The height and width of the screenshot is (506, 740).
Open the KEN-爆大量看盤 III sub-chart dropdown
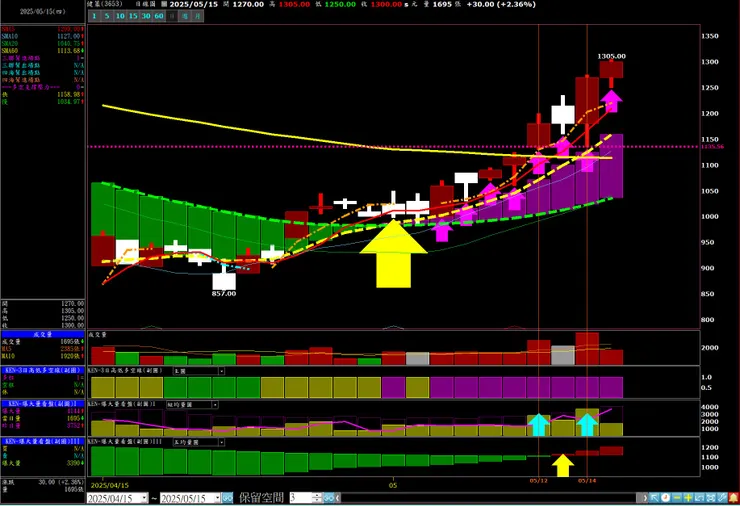(x=221, y=442)
